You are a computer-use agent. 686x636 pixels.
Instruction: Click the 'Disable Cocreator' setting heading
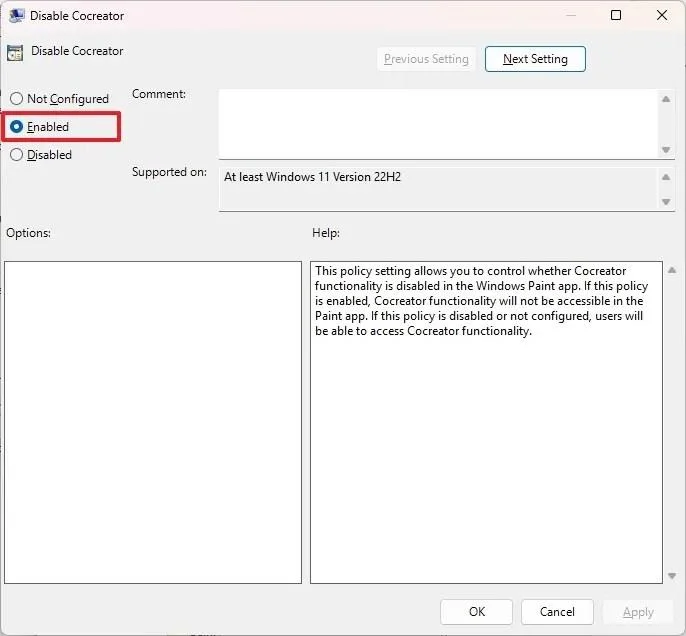pyautogui.click(x=77, y=51)
